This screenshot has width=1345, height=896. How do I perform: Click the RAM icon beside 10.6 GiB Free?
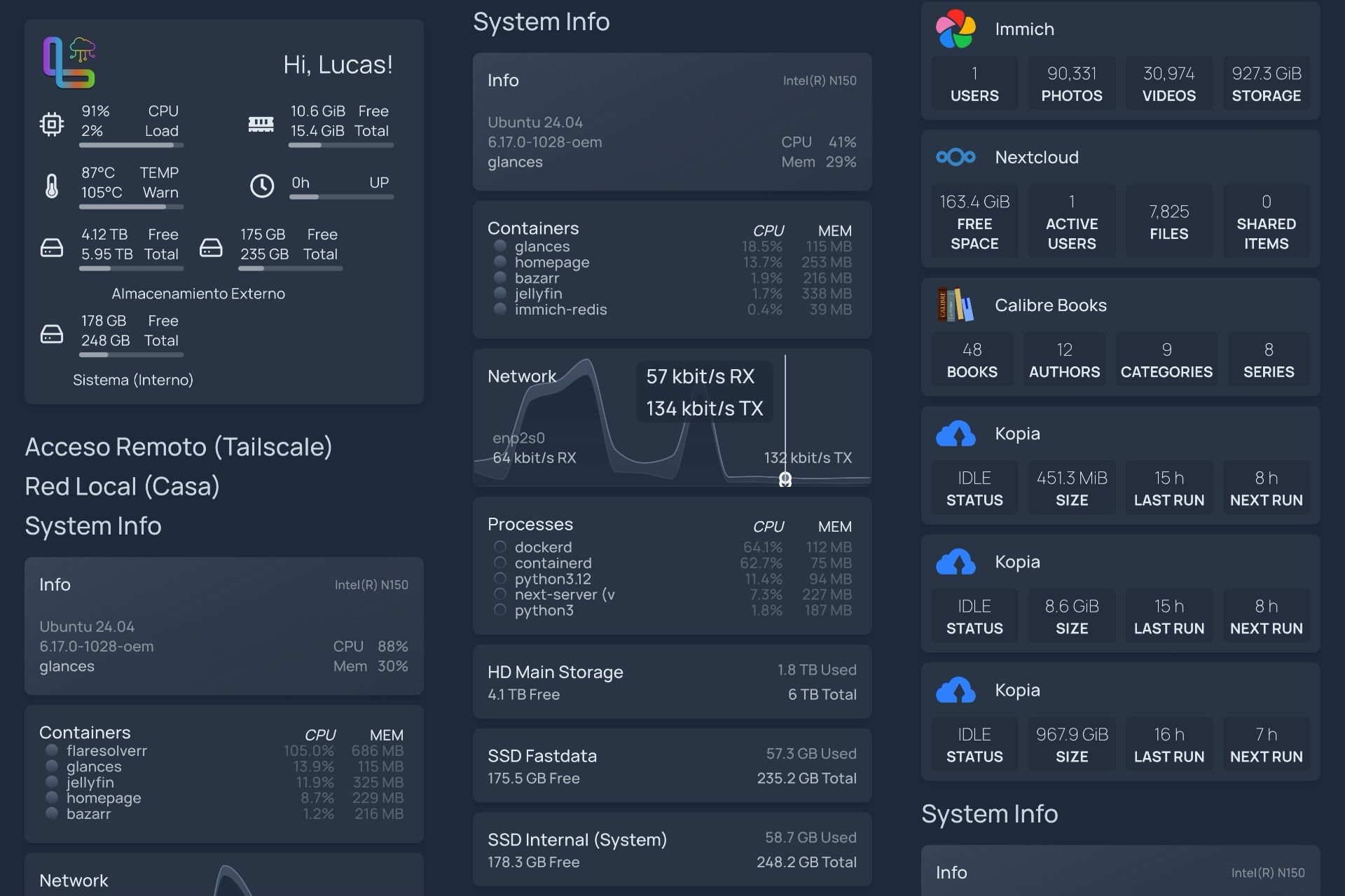(261, 124)
